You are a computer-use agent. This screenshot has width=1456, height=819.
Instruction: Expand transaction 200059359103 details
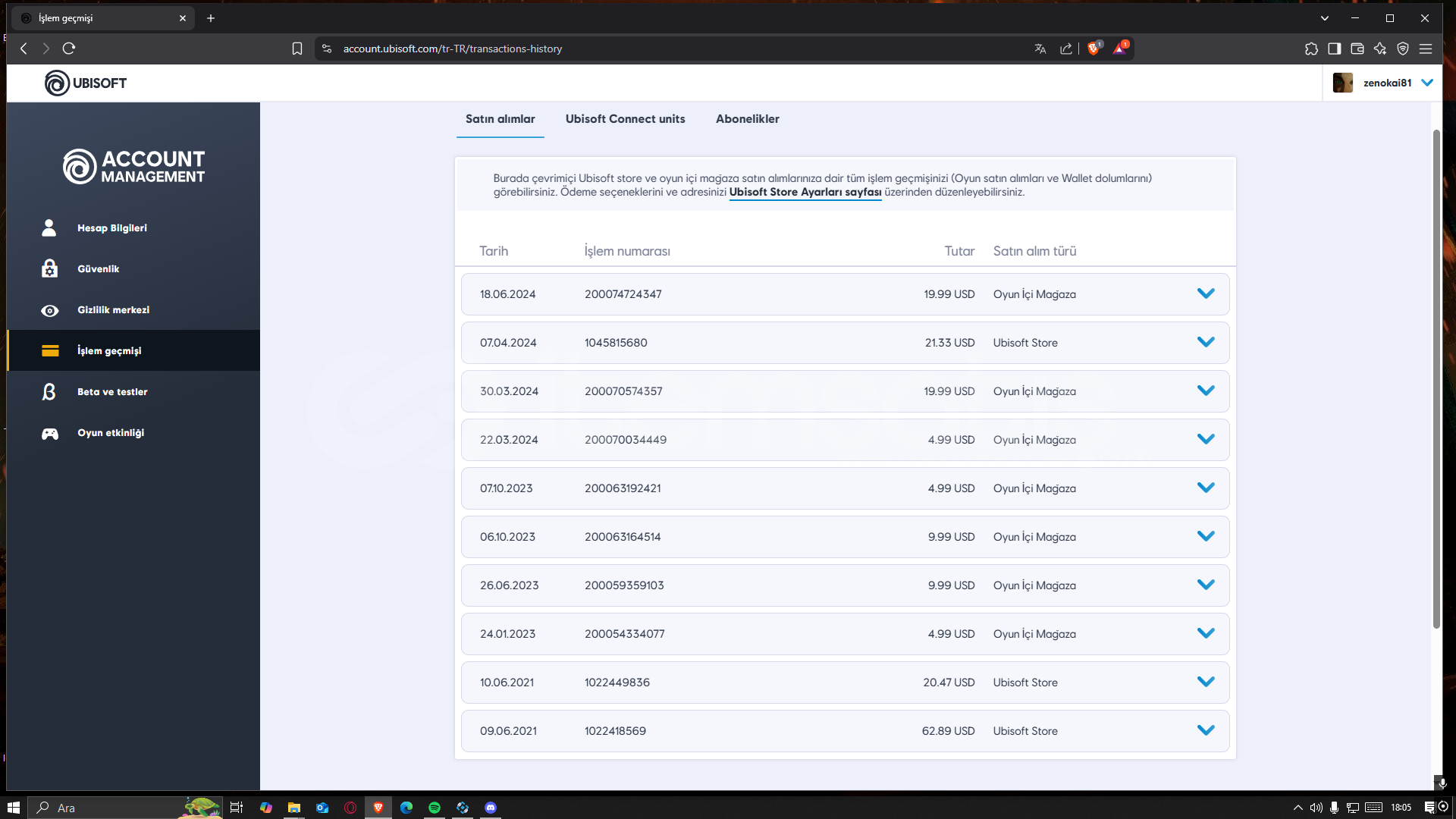(x=1206, y=585)
